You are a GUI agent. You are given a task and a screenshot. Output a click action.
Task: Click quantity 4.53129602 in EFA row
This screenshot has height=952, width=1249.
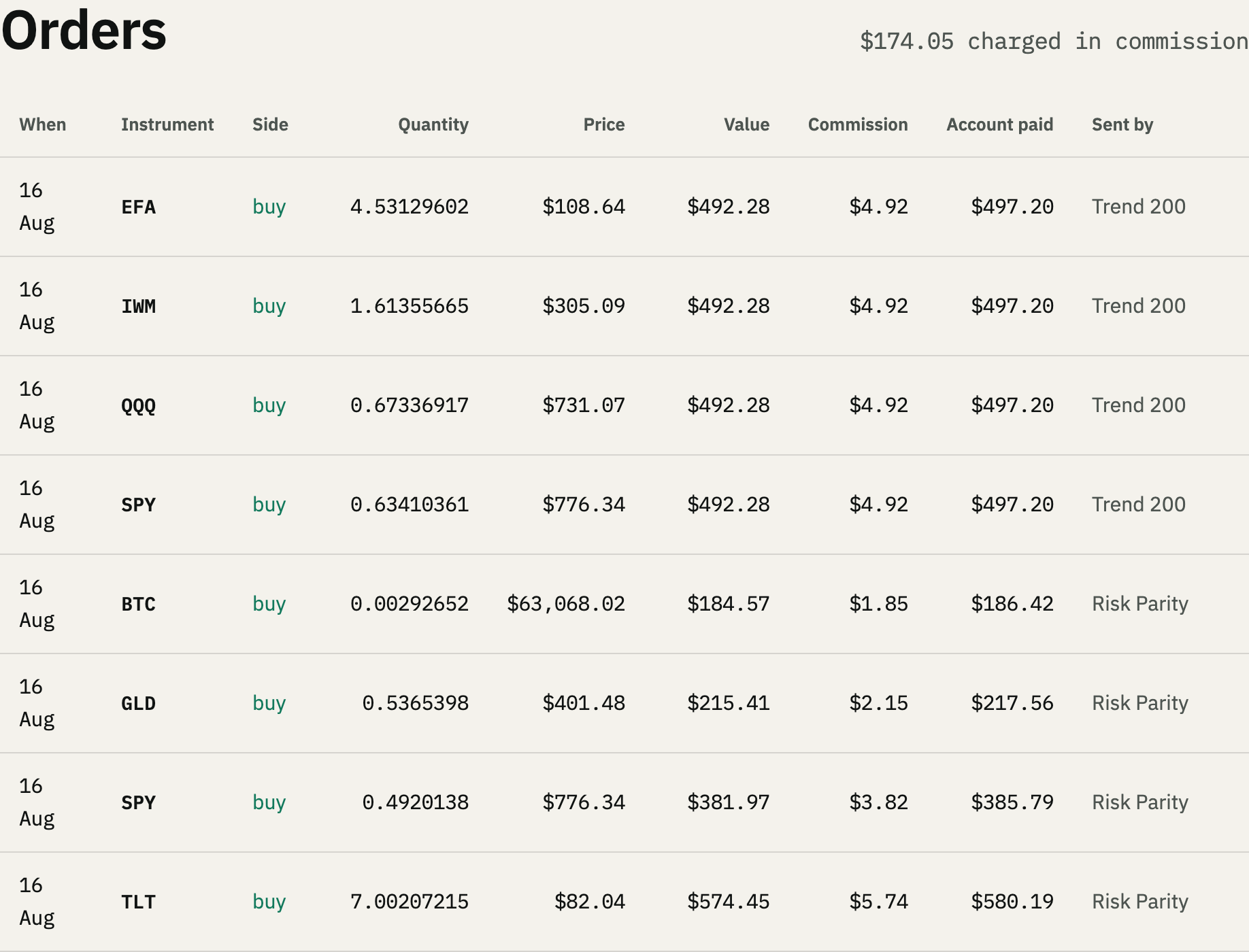point(410,207)
